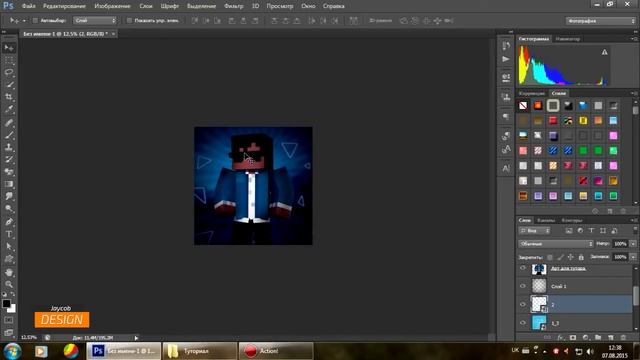Select the Dodge tool
640x360 pixels.
[9, 209]
